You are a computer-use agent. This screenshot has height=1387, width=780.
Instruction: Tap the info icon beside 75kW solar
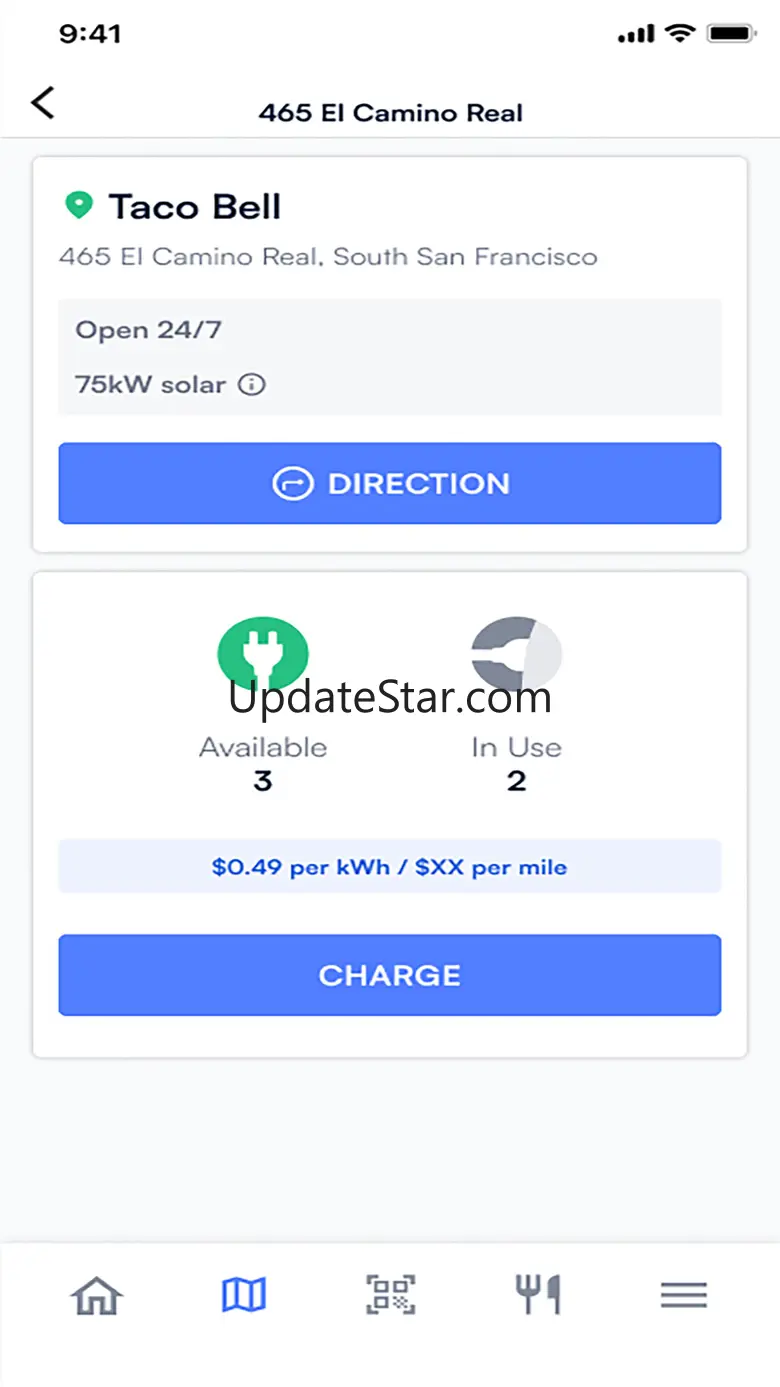253,384
